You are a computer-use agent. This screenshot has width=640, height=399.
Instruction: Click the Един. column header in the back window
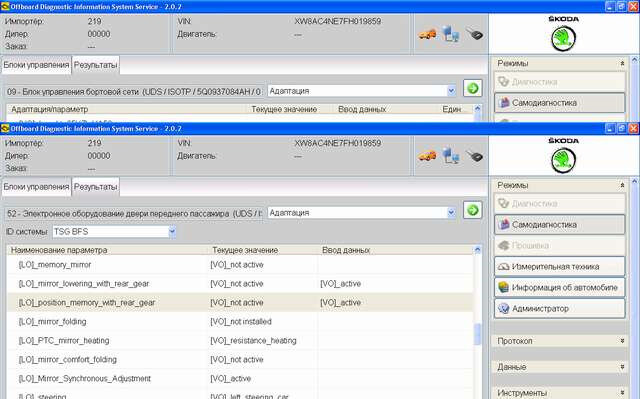pos(451,109)
